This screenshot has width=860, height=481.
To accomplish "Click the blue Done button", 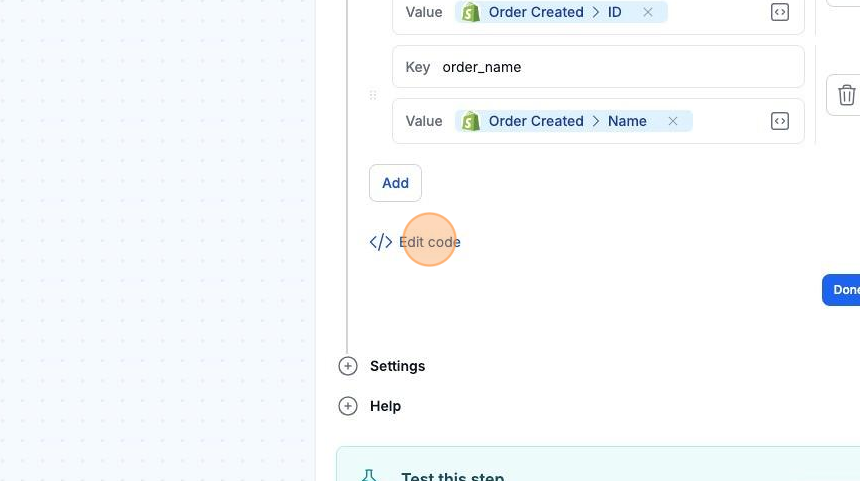I will pyautogui.click(x=844, y=290).
